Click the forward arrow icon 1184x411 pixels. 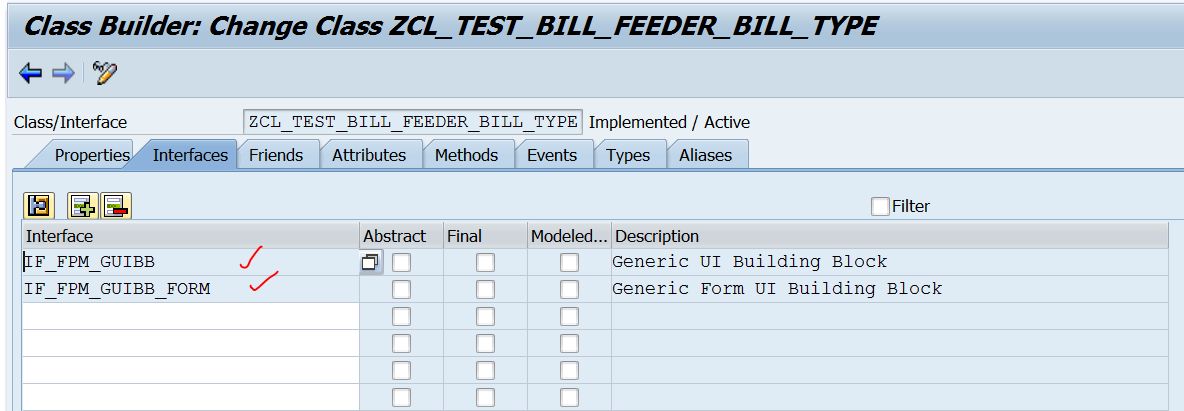63,73
